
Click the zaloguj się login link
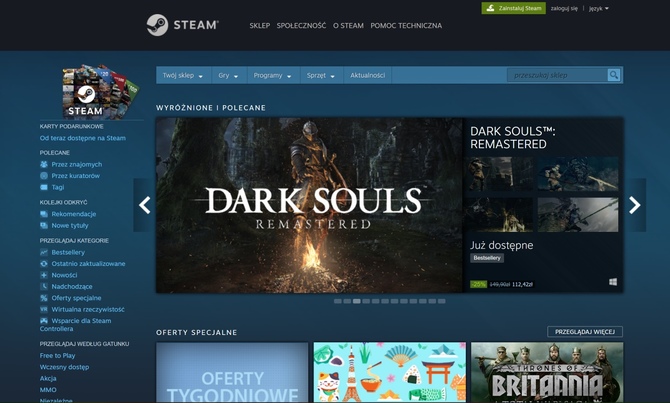click(564, 8)
